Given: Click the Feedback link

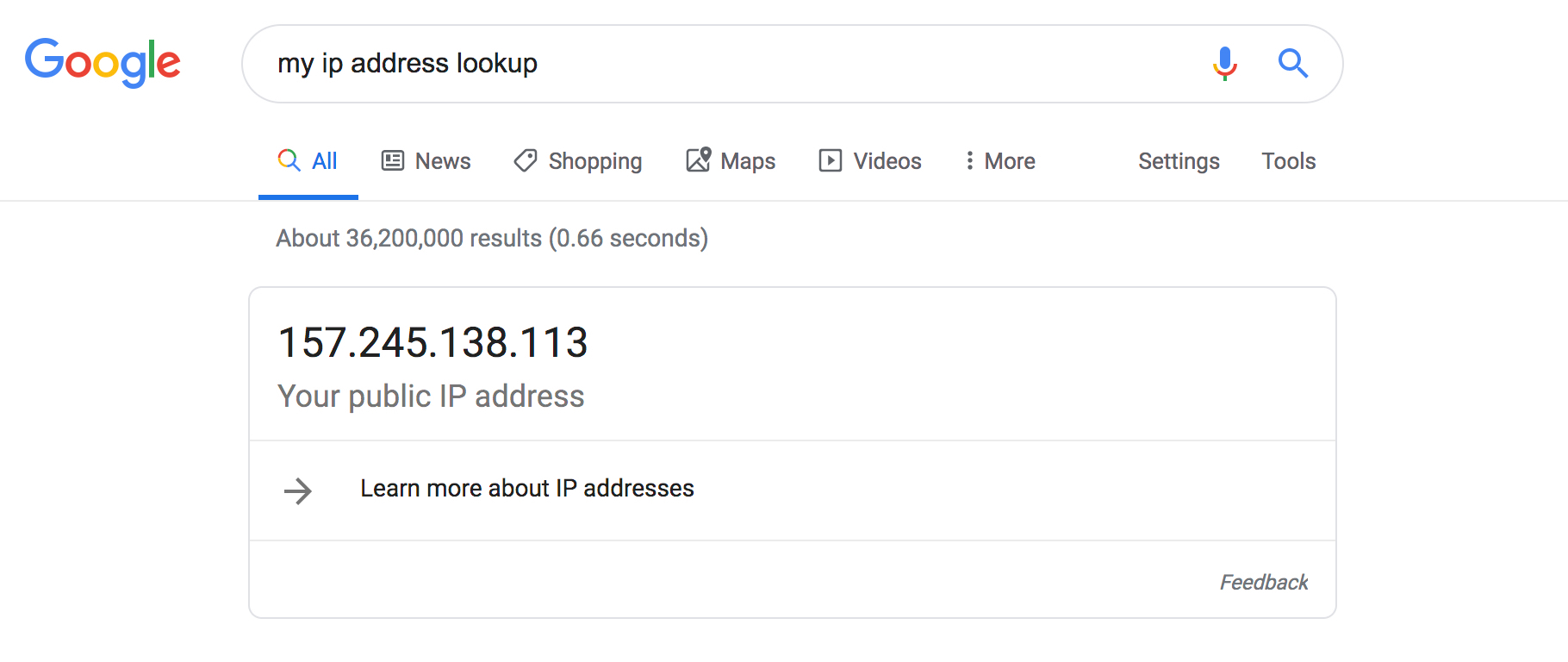Looking at the screenshot, I should tap(1263, 583).
